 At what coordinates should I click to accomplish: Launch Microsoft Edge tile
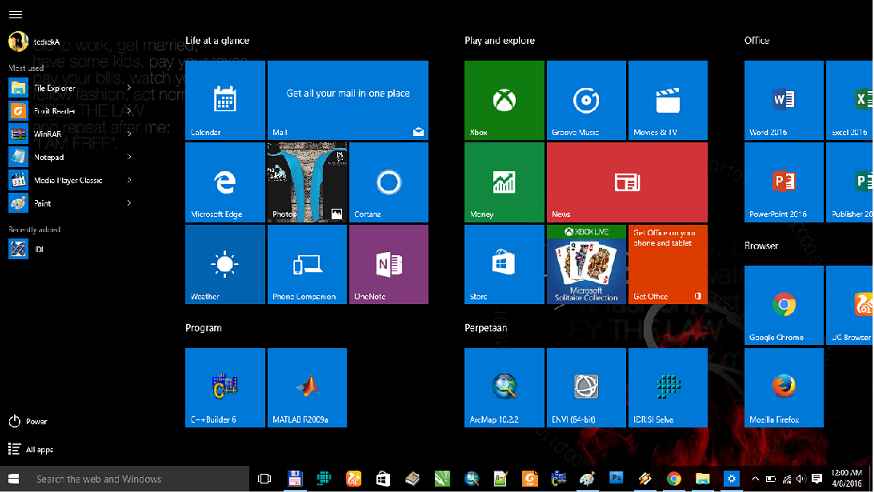(225, 182)
